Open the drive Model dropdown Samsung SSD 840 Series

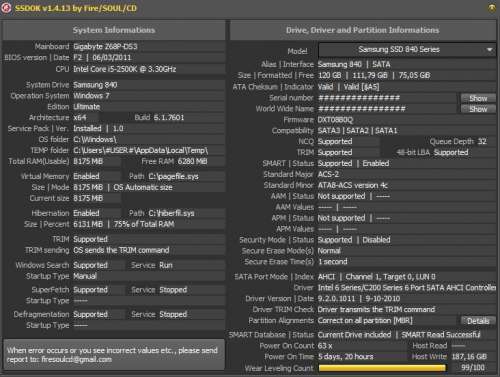tap(407, 50)
